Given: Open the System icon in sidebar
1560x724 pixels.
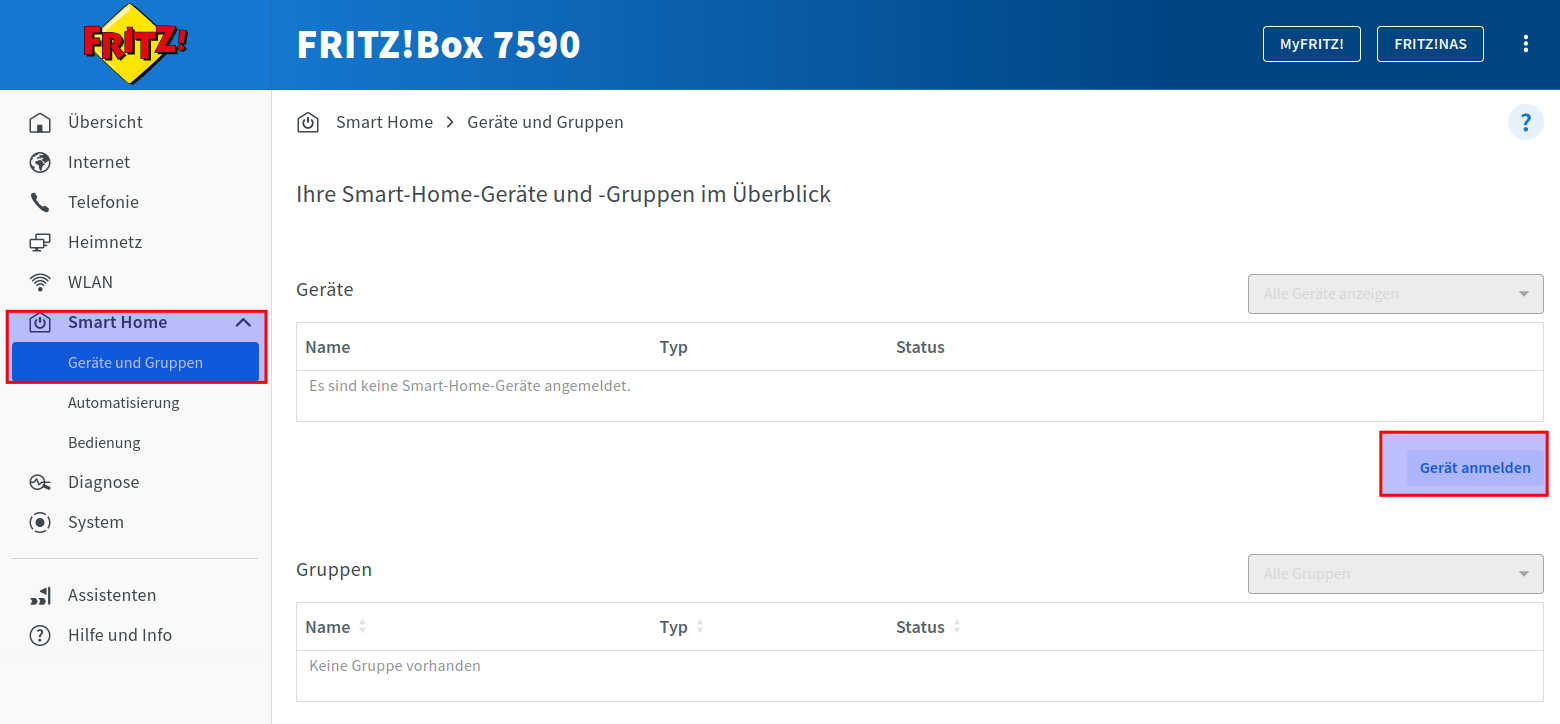Looking at the screenshot, I should pos(40,523).
